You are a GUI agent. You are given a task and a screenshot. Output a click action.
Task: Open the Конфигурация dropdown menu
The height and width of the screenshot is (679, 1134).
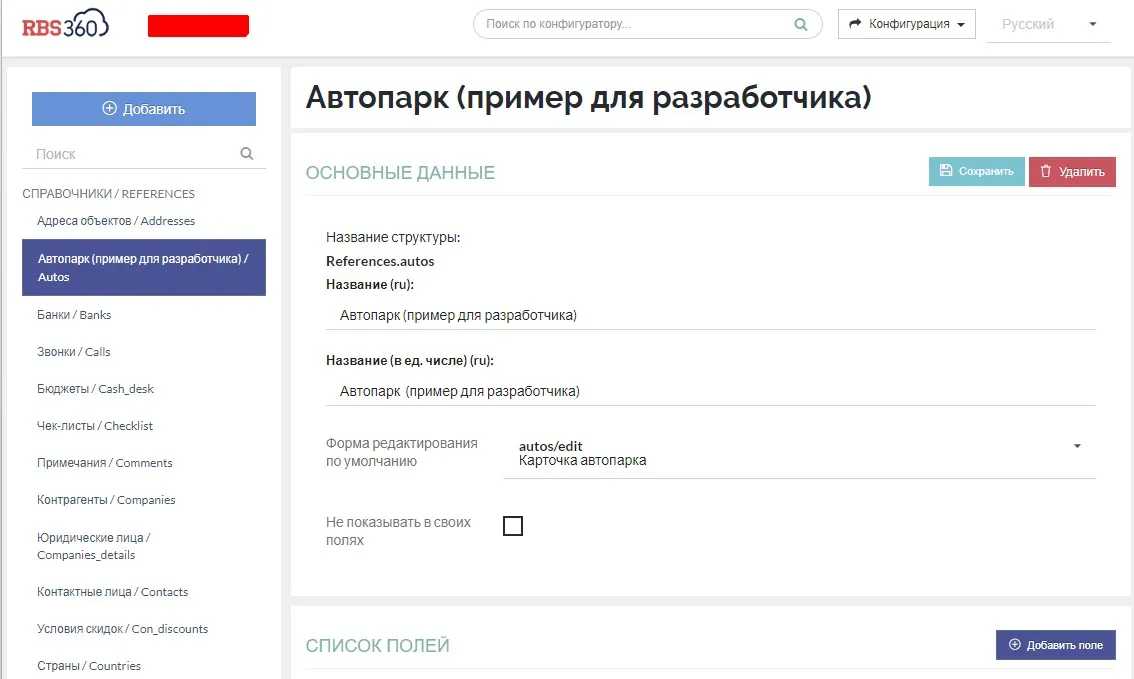906,24
